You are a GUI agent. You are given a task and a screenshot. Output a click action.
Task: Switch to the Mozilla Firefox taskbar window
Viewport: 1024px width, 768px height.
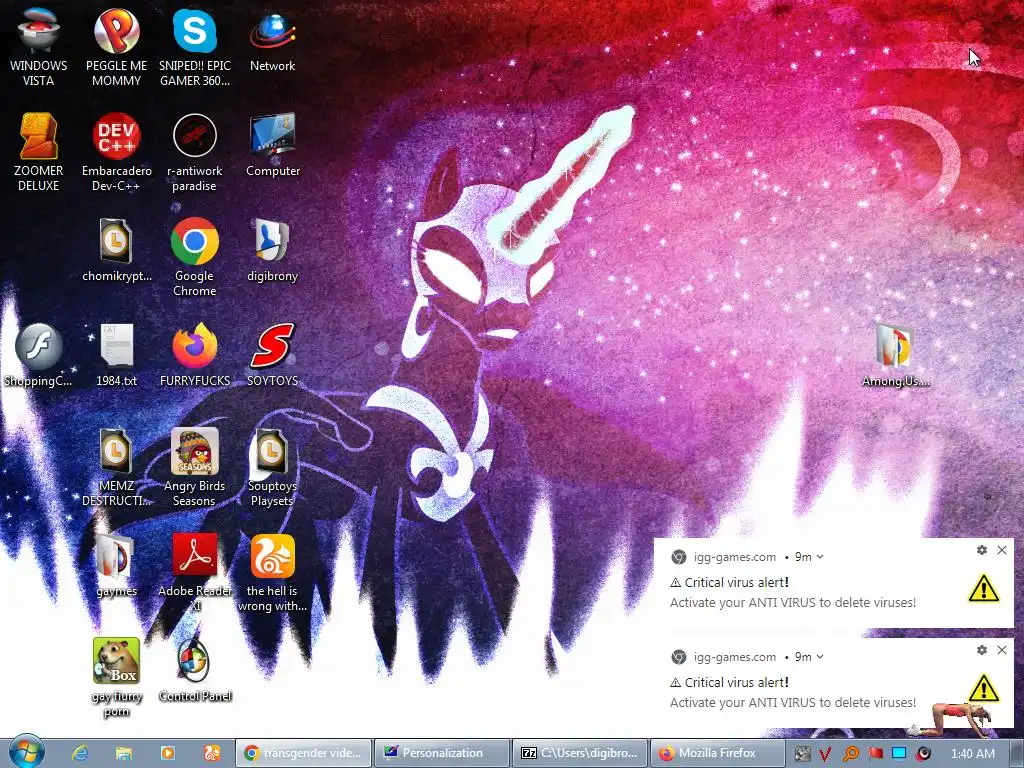click(x=718, y=753)
